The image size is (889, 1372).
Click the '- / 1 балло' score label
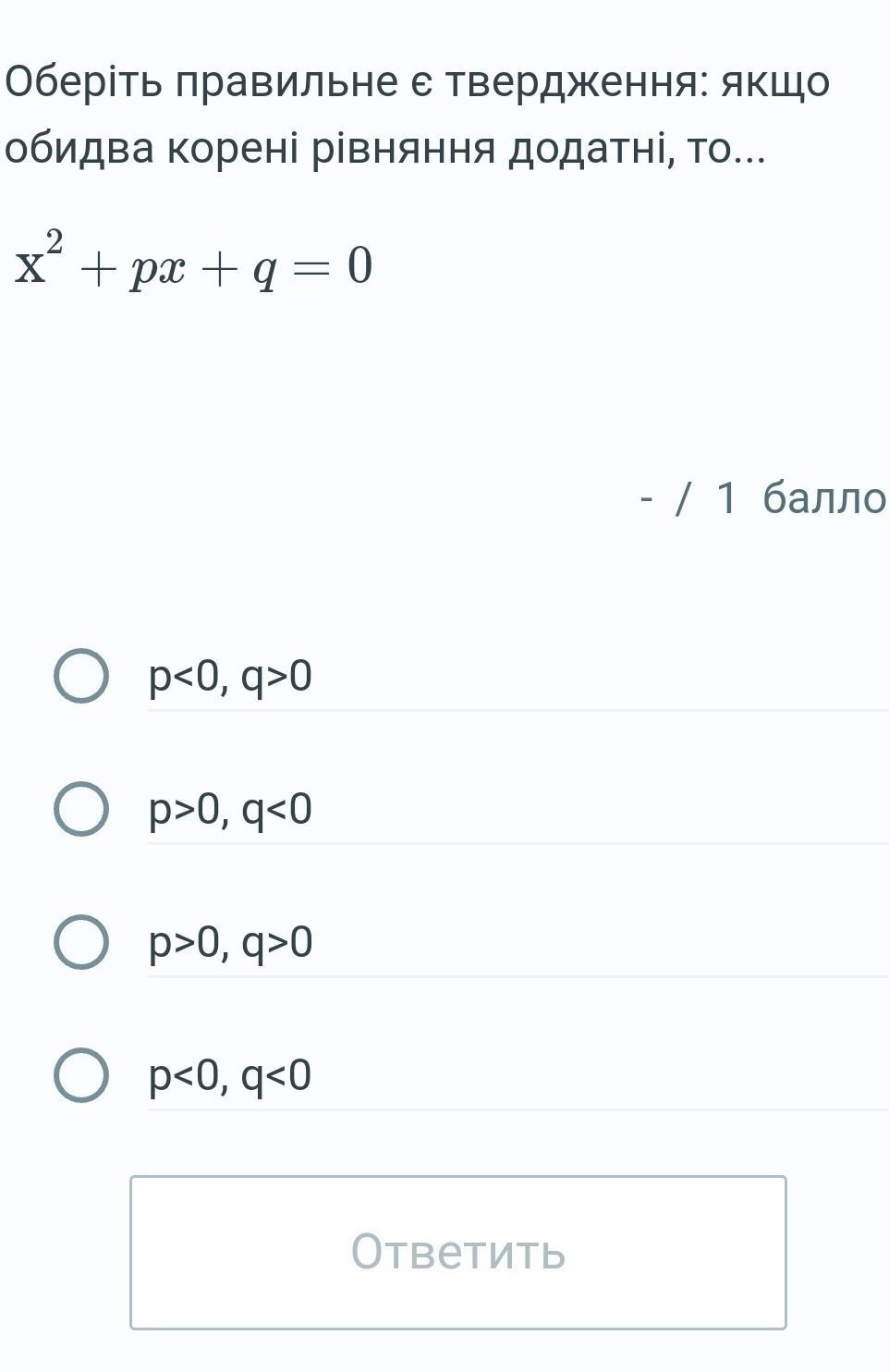coord(763,498)
